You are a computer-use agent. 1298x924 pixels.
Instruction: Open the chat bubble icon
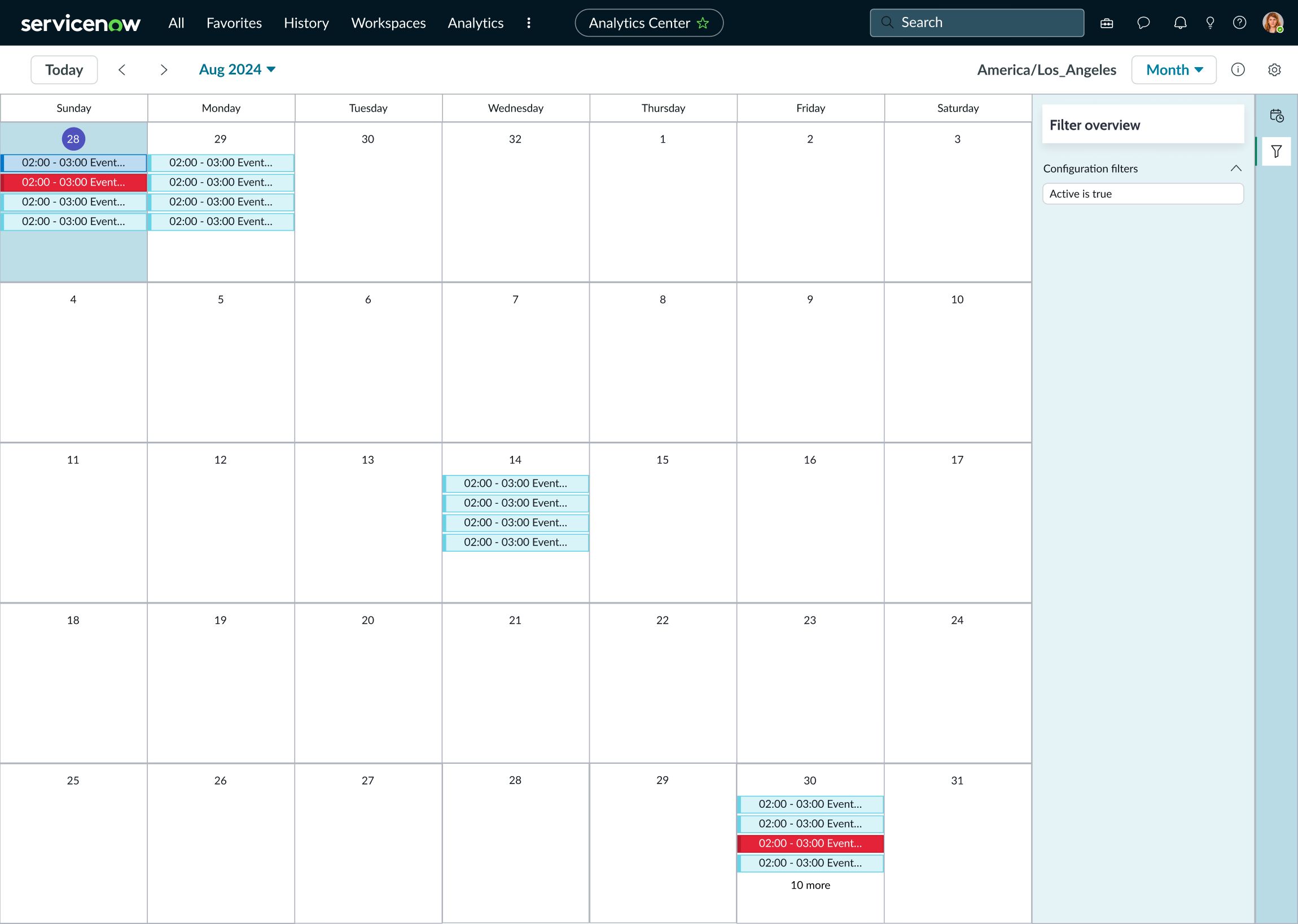coord(1143,23)
